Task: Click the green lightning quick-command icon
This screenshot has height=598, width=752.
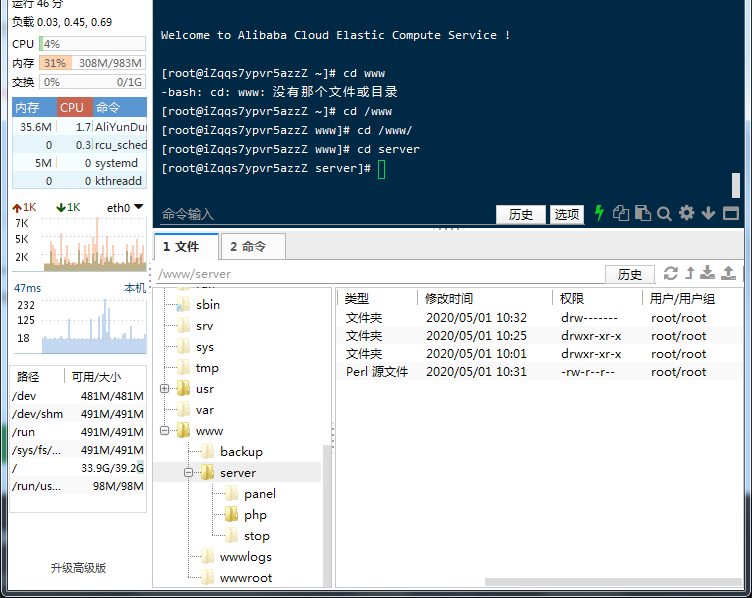Action: 599,213
